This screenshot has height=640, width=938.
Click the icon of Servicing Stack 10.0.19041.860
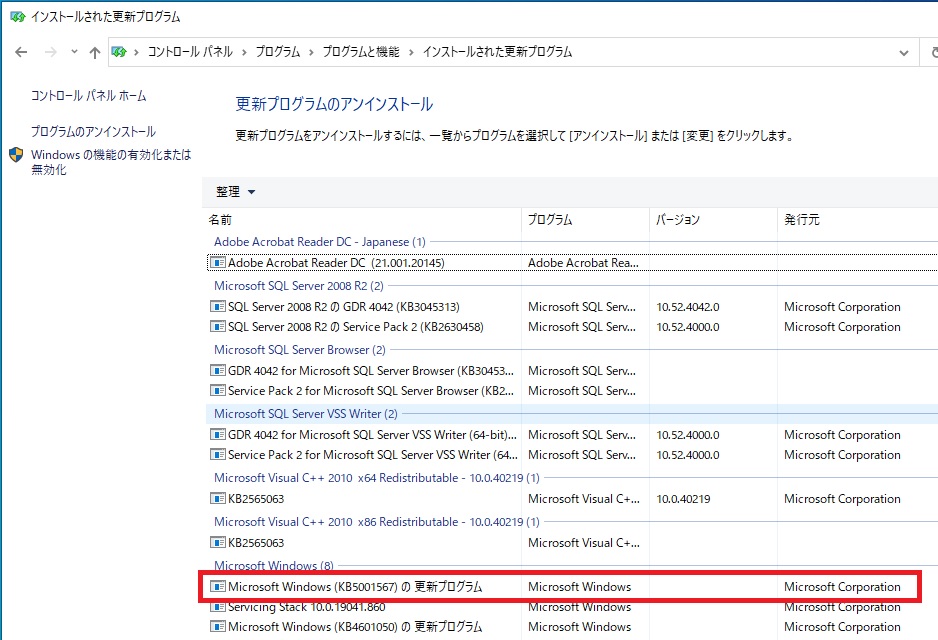(218, 607)
